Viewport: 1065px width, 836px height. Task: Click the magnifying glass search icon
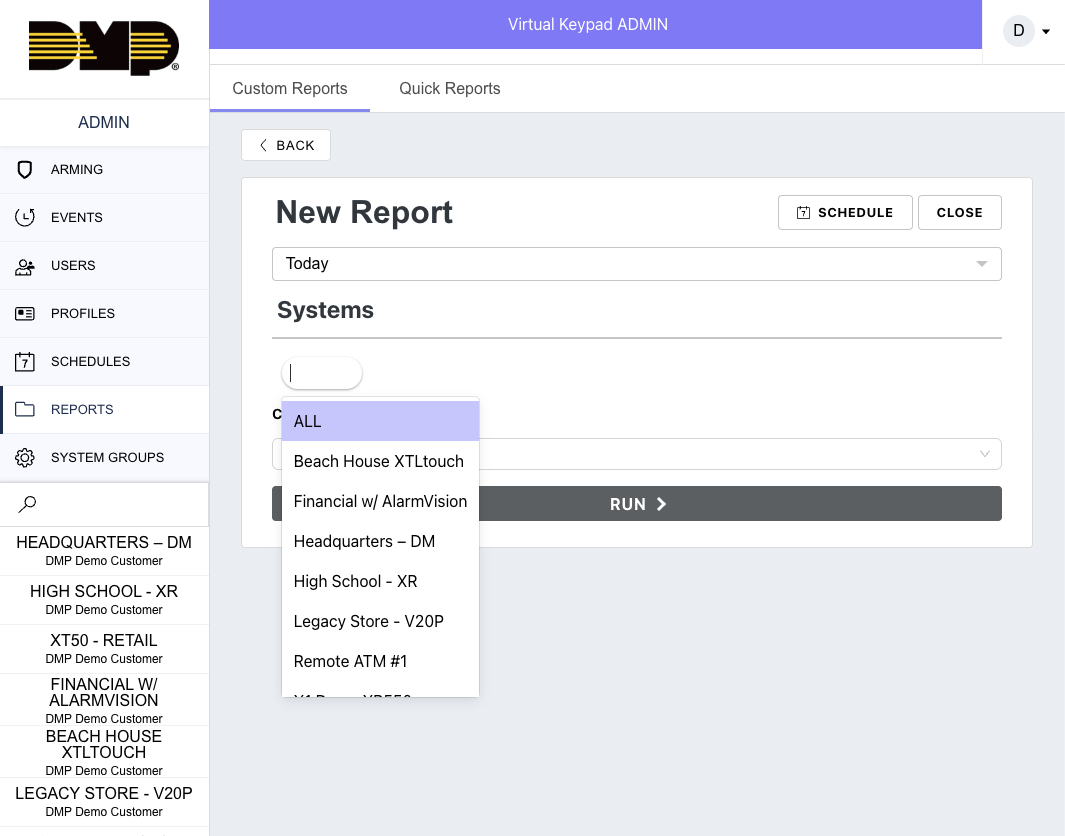(x=27, y=504)
